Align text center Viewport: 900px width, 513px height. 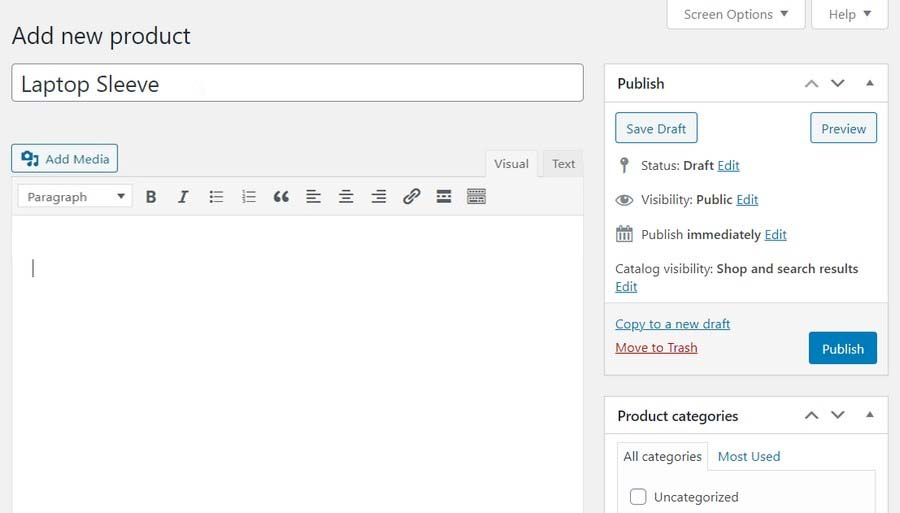tap(346, 197)
